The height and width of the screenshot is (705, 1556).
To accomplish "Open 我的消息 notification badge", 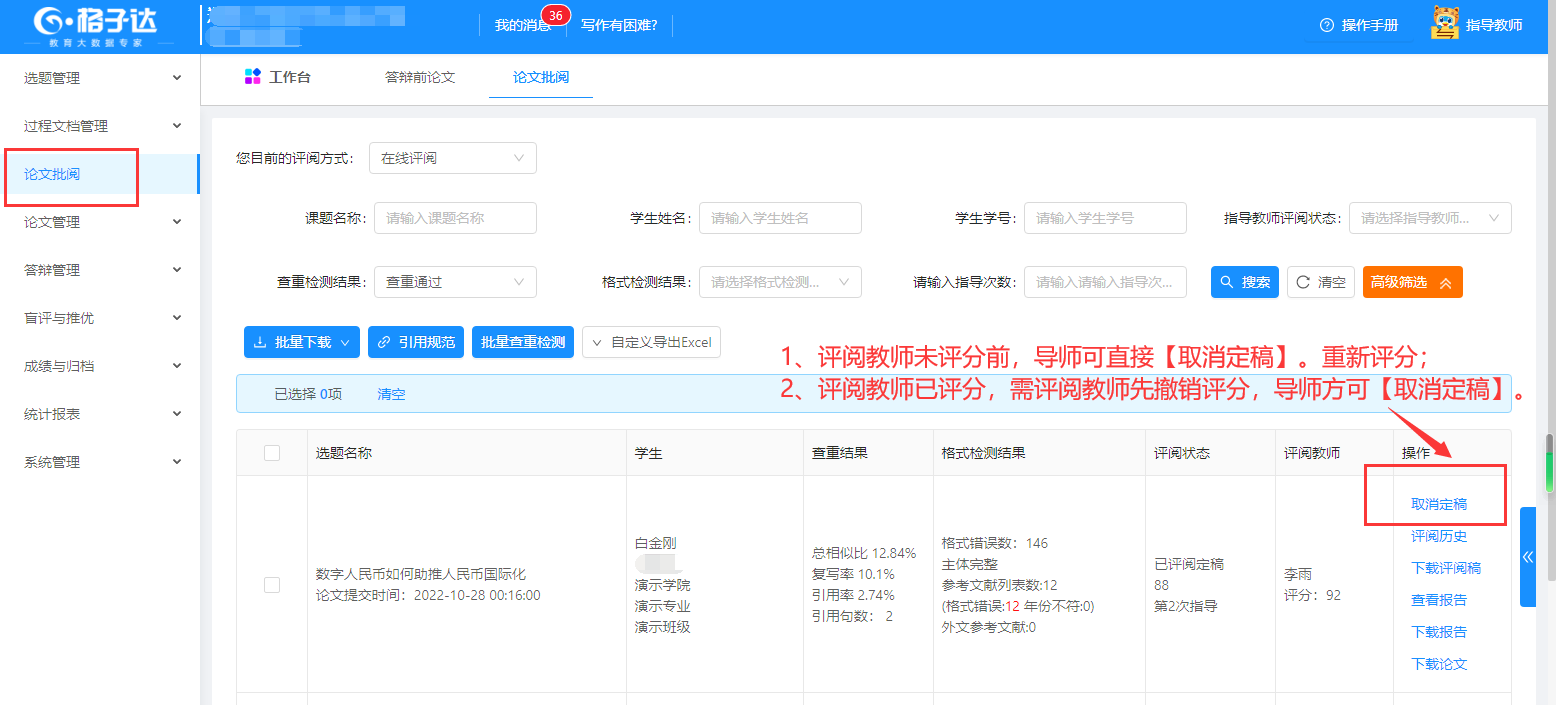I will pos(555,16).
